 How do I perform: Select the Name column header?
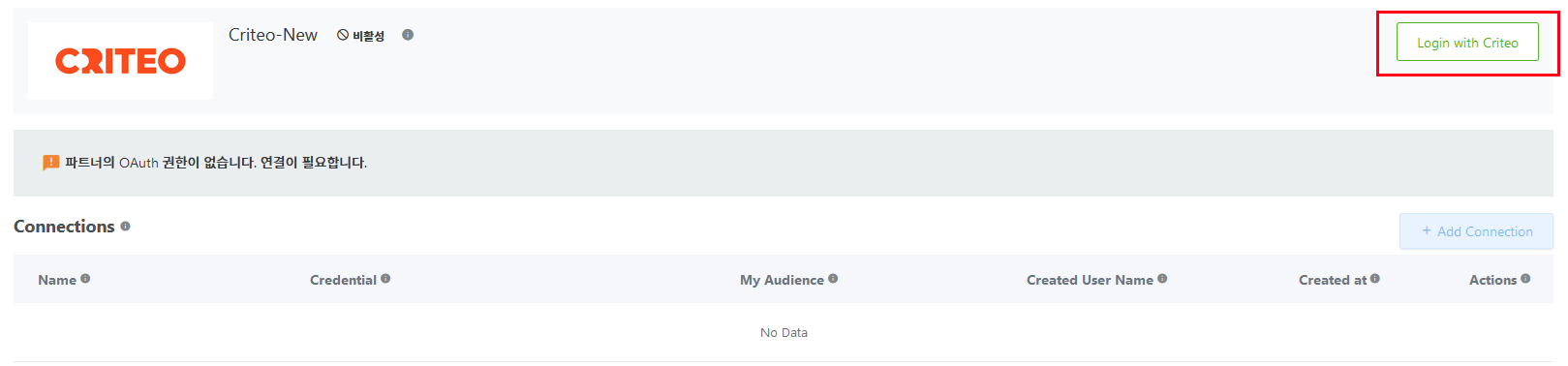point(57,280)
